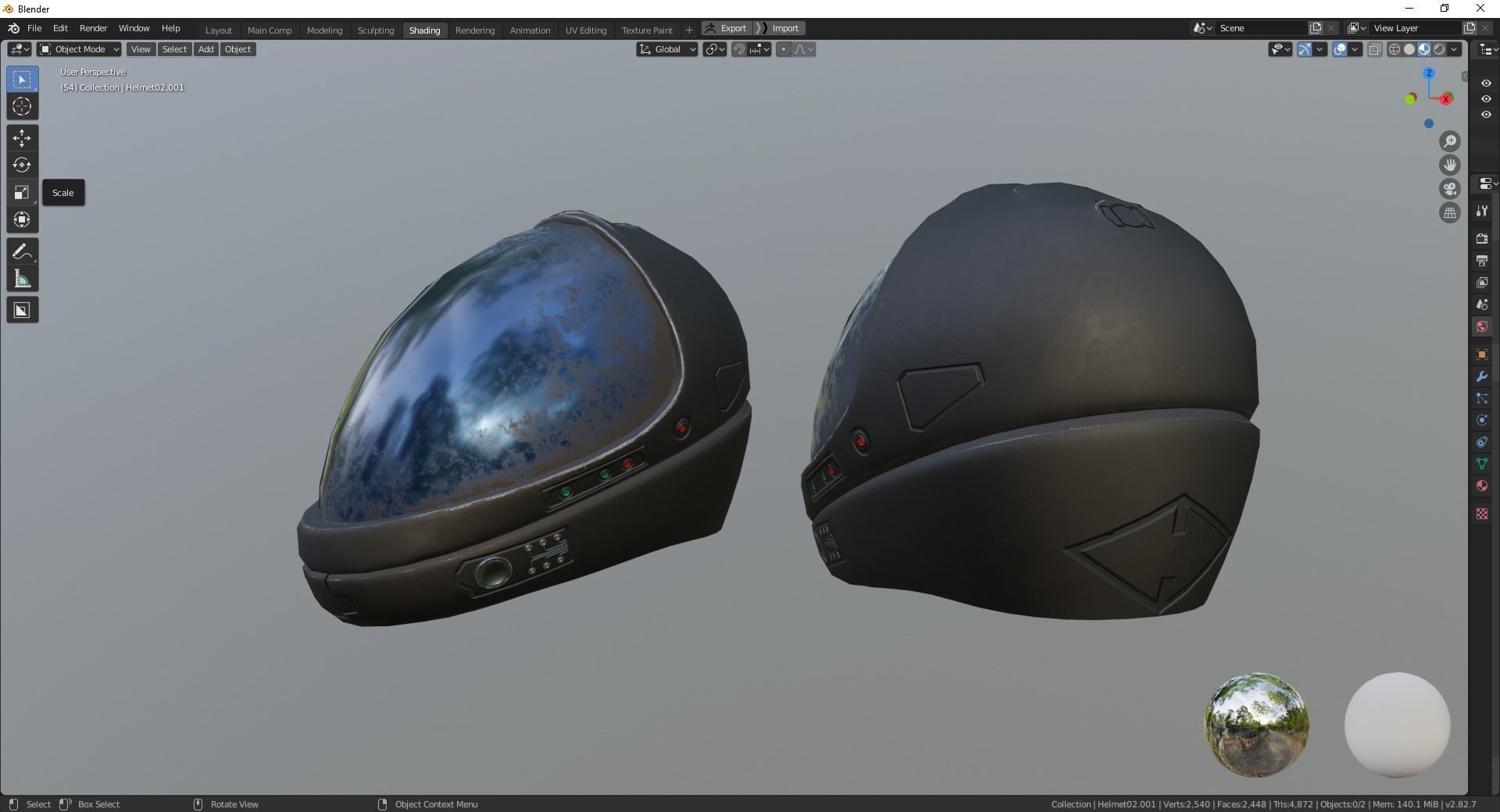Screen dimensions: 1500x812
Task: Click the red X axis gizmo ball
Action: 1446,98
